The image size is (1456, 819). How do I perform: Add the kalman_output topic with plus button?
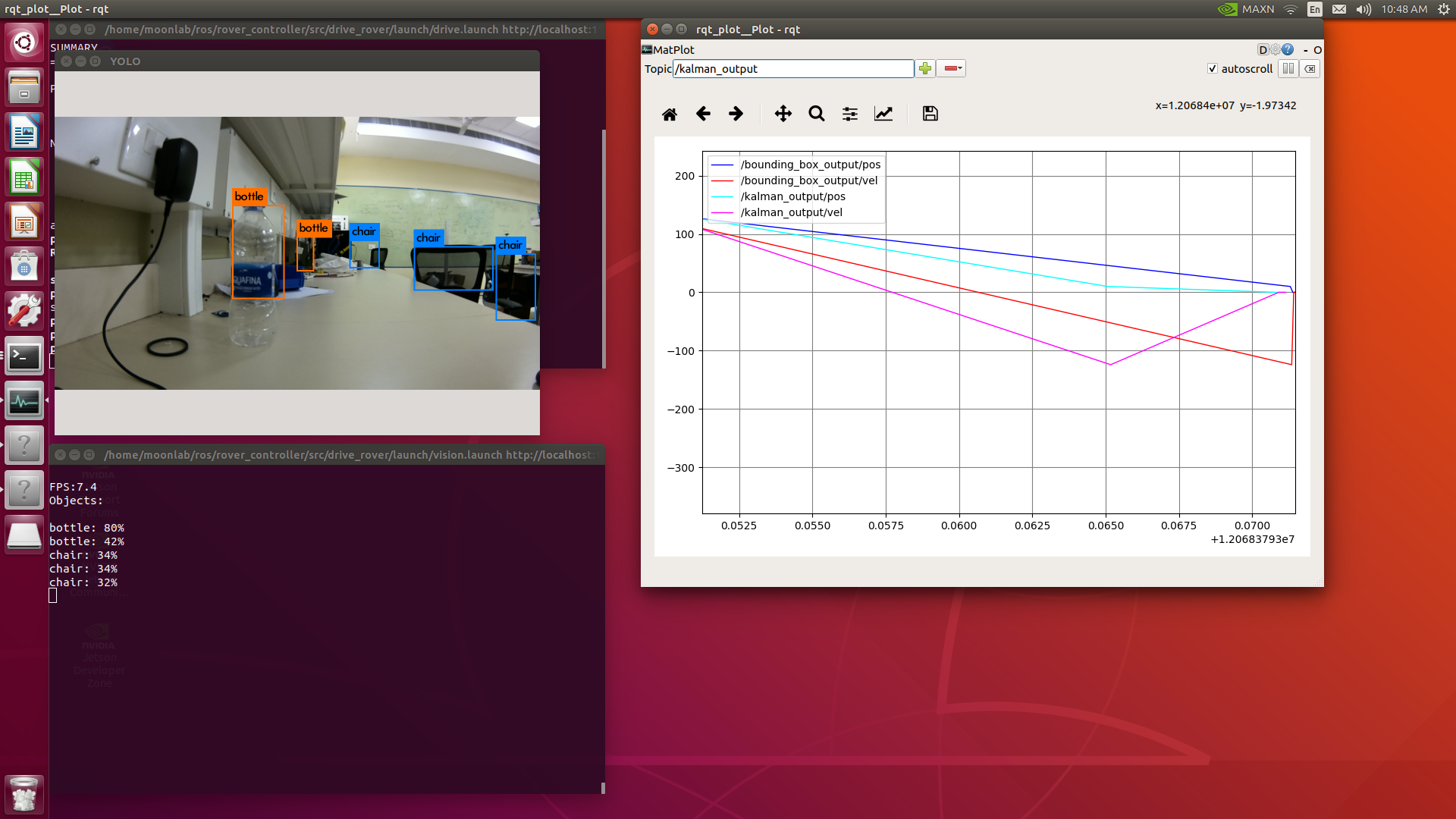(924, 69)
